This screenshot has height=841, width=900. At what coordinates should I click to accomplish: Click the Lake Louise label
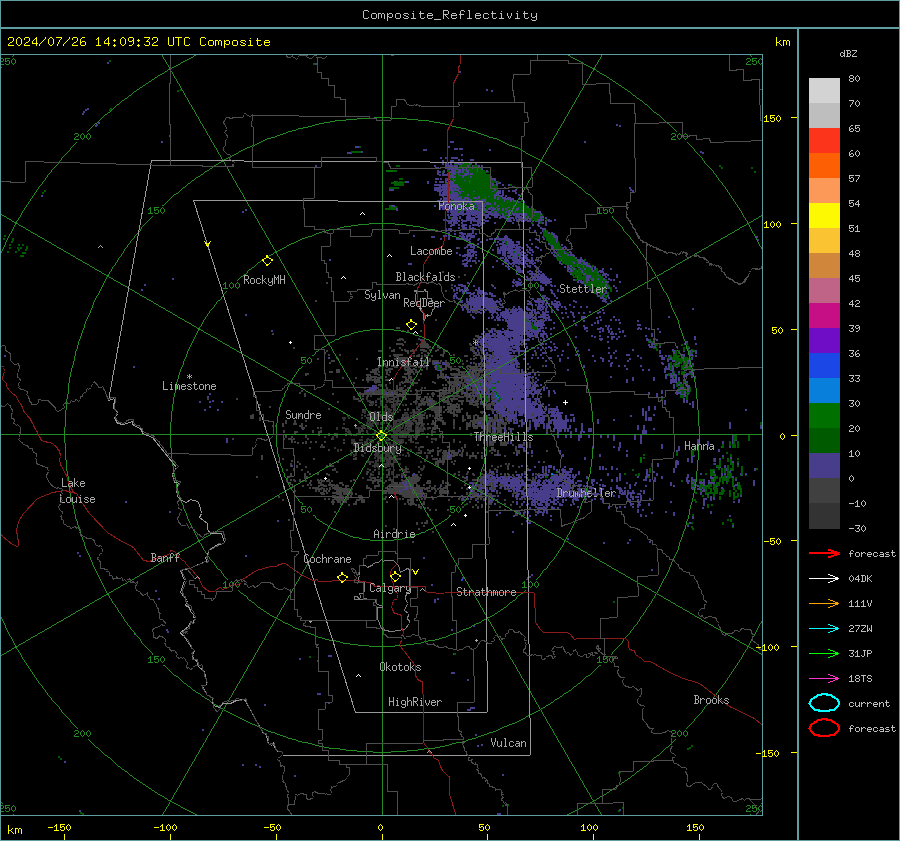coord(77,491)
